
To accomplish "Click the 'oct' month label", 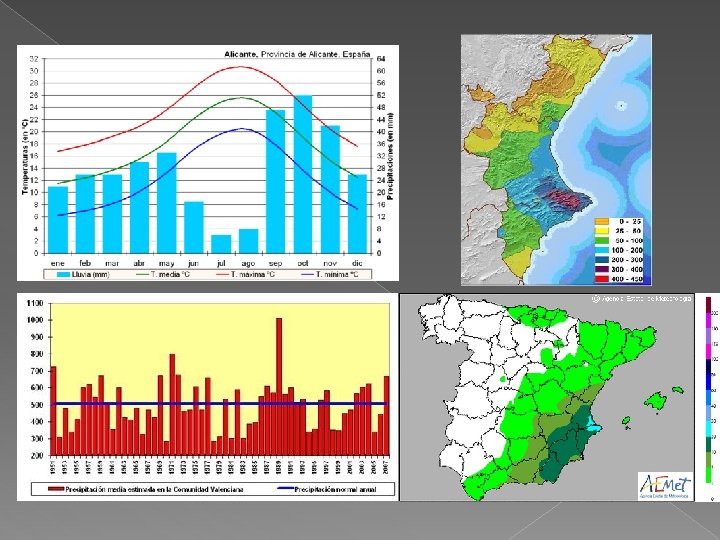I will click(303, 264).
